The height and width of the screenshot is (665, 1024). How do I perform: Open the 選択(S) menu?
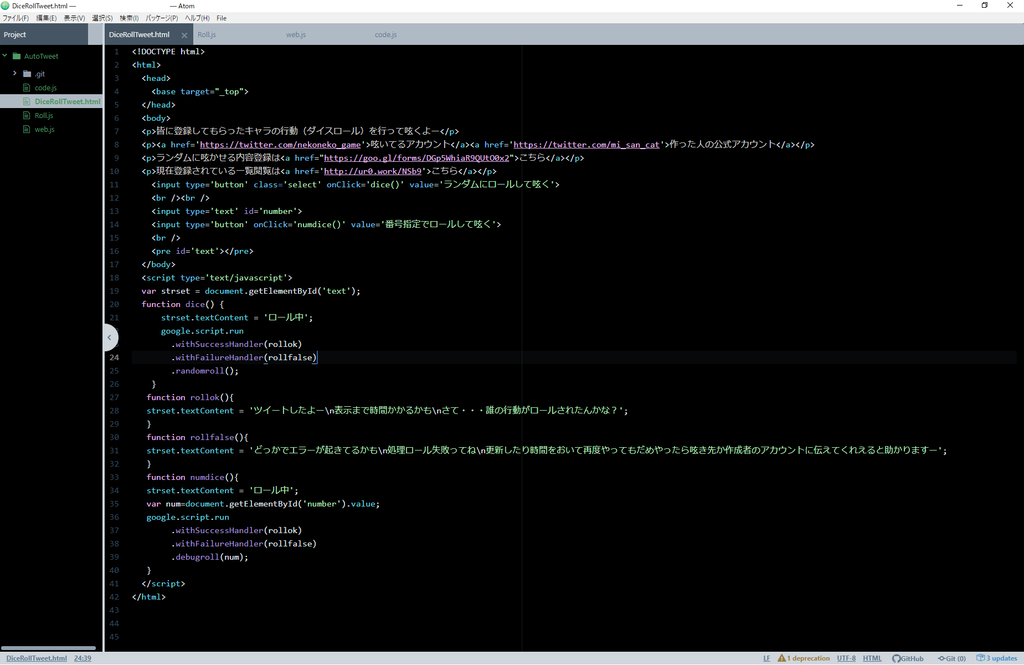tap(102, 18)
